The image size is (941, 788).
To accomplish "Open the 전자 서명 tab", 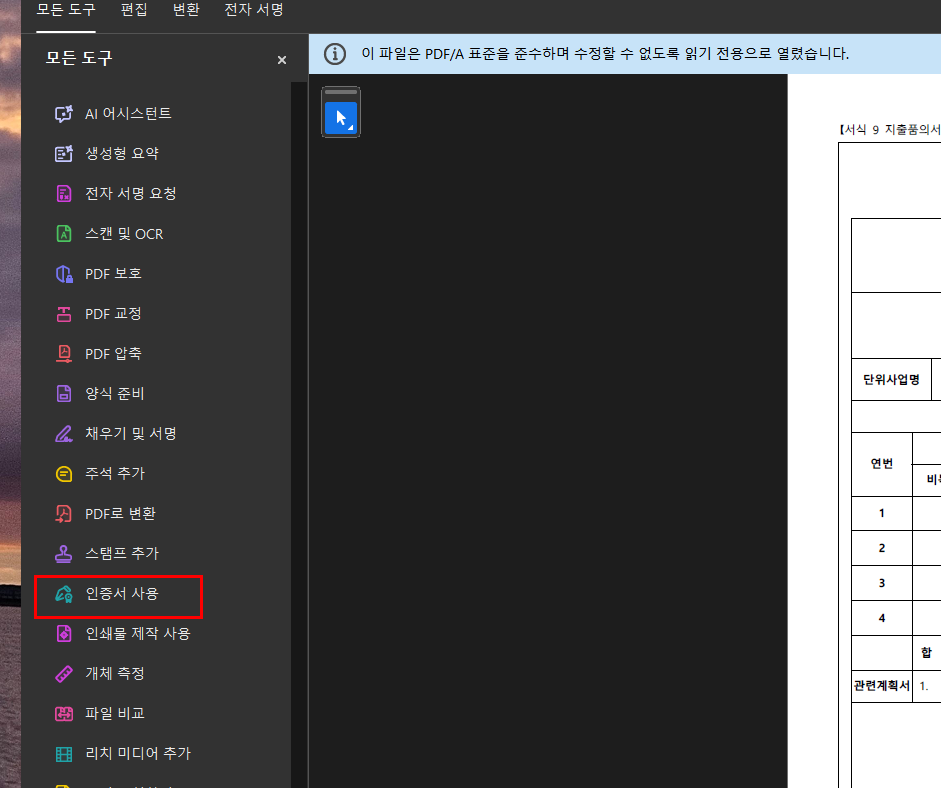I will [254, 10].
